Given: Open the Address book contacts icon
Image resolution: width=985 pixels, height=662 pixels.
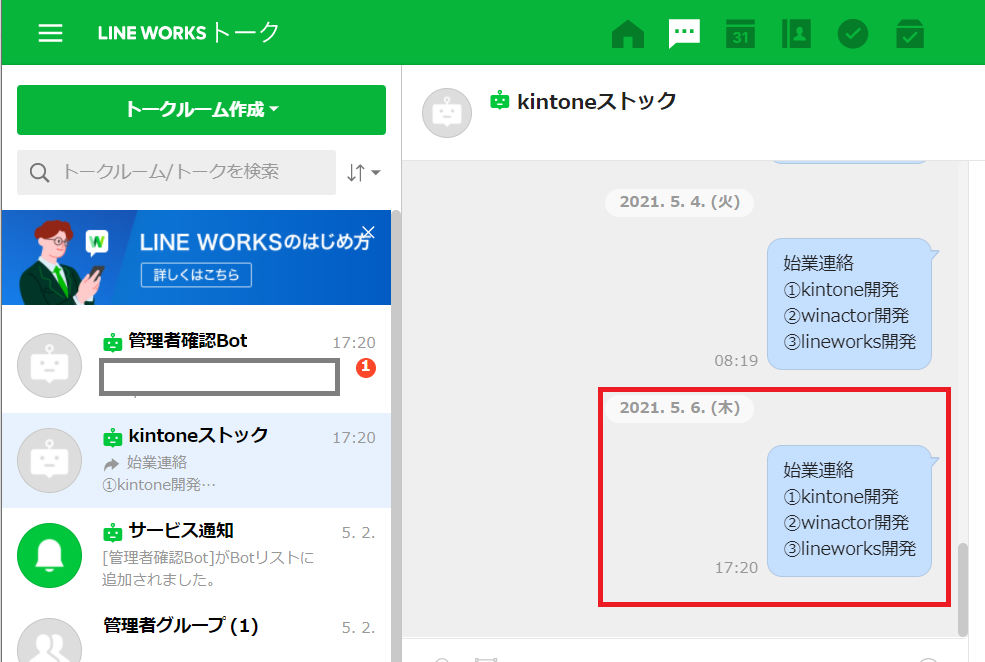Looking at the screenshot, I should (796, 33).
